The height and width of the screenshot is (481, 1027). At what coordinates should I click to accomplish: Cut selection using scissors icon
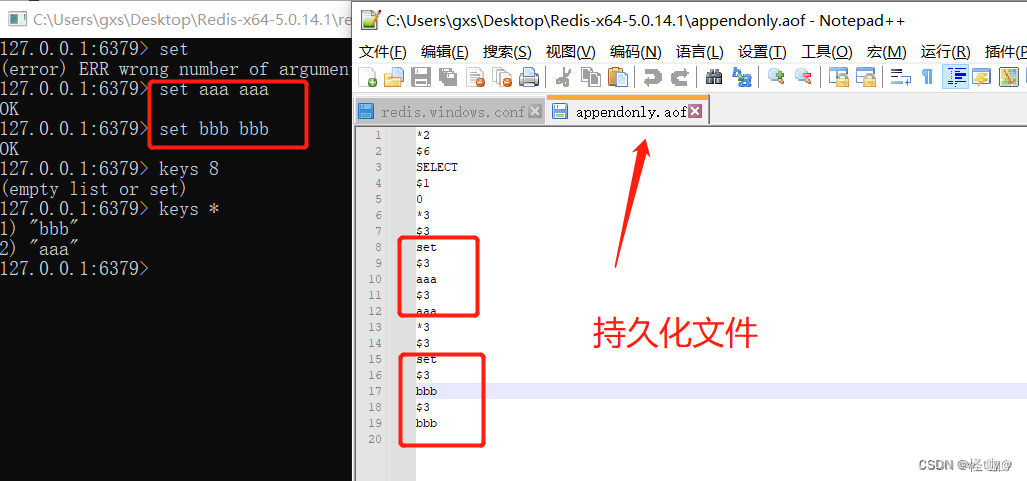pos(563,77)
